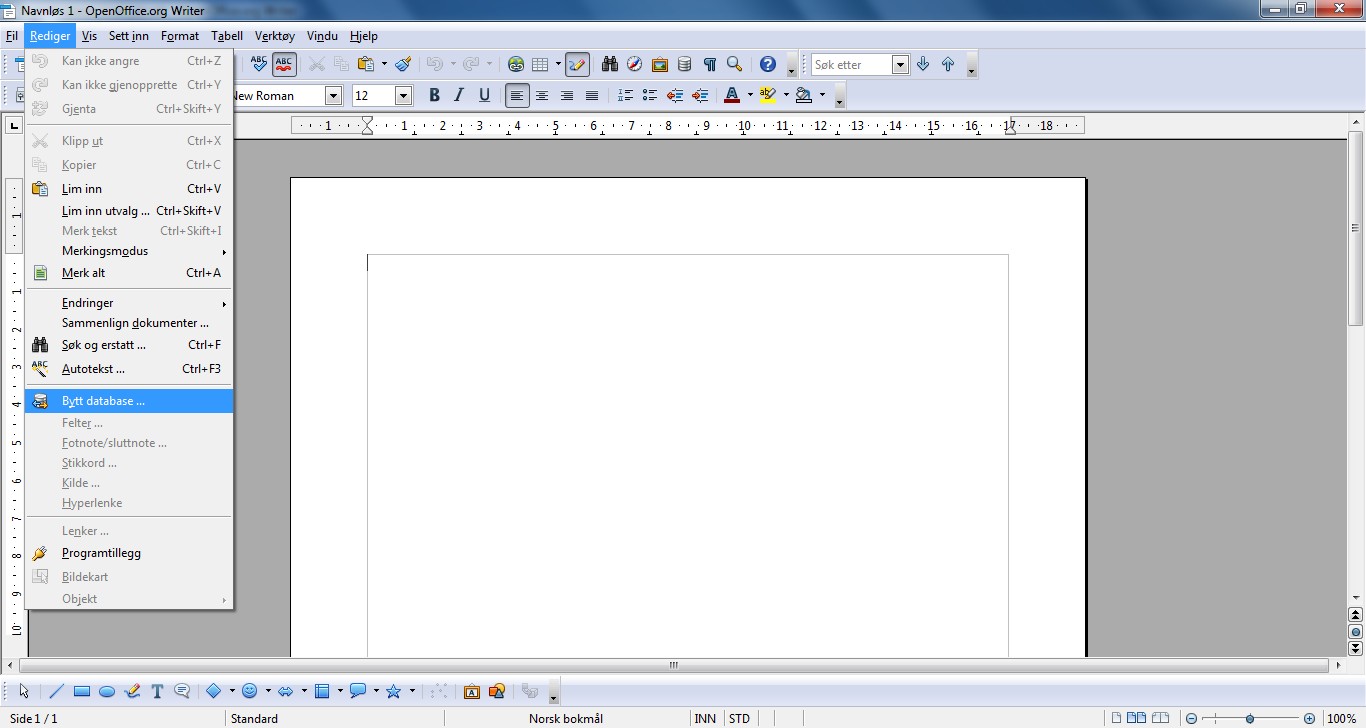Open the Paste icon's dropdown arrow
The image size is (1366, 728).
pos(383,64)
